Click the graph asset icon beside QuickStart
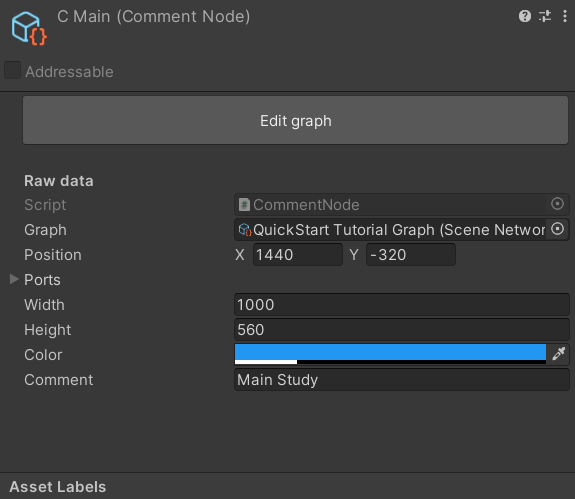The image size is (575, 499). 245,230
